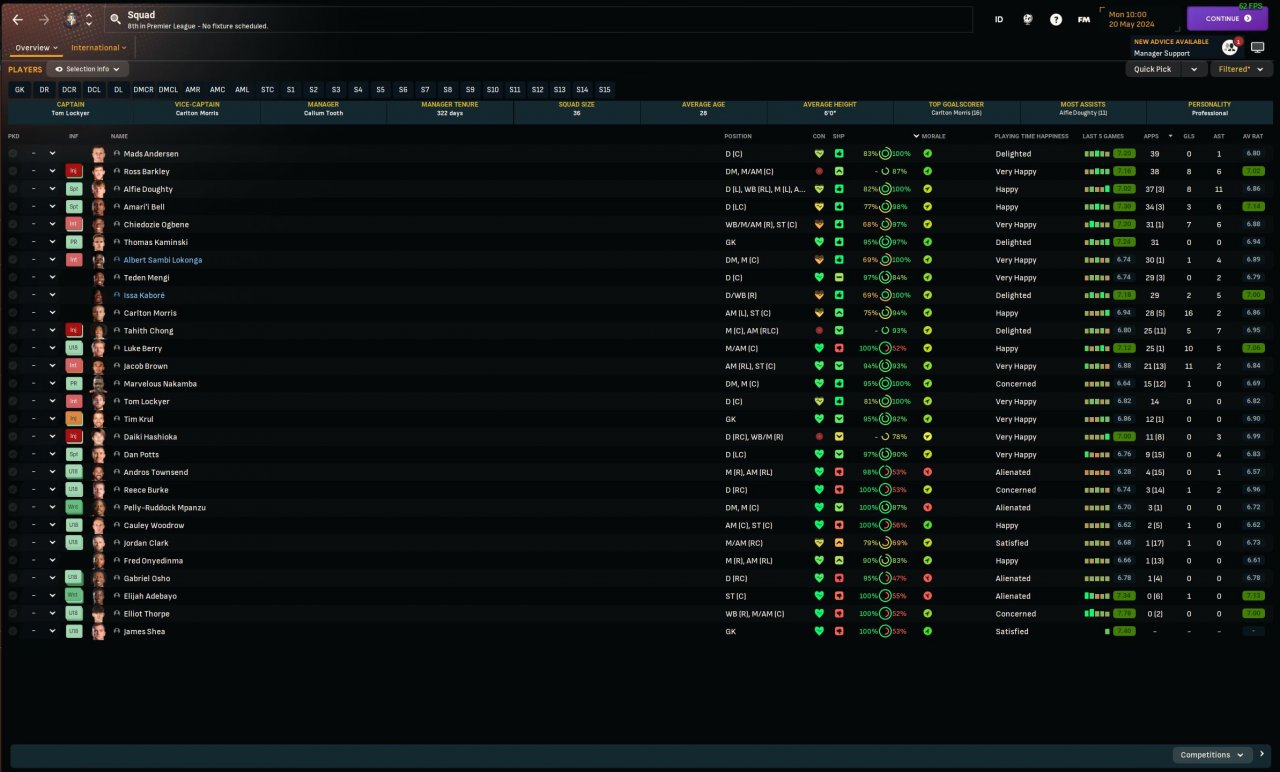Click Andros Townsend's red morale icon
The width and height of the screenshot is (1280, 772).
pyautogui.click(x=927, y=472)
